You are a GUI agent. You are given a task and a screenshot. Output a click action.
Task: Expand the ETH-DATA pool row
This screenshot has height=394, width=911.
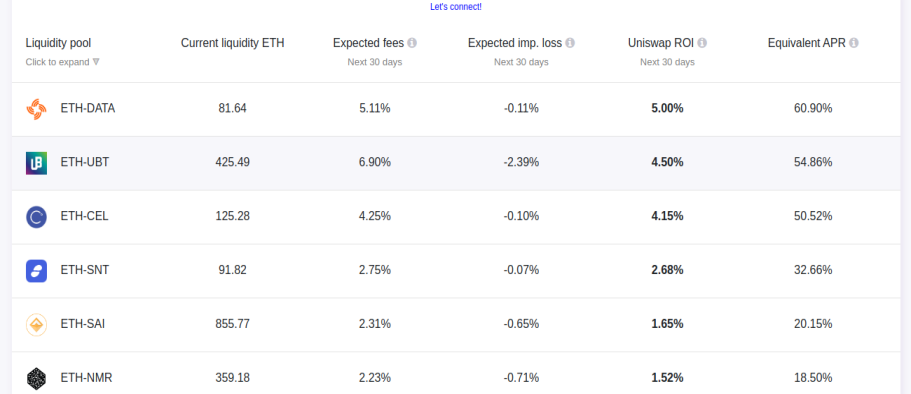coord(456,109)
